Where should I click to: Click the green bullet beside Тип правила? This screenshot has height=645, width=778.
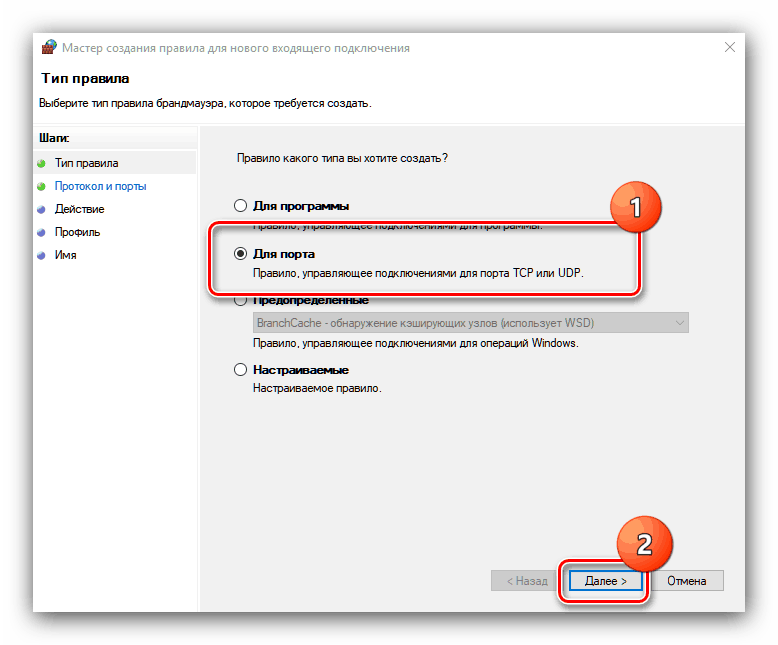[x=42, y=163]
